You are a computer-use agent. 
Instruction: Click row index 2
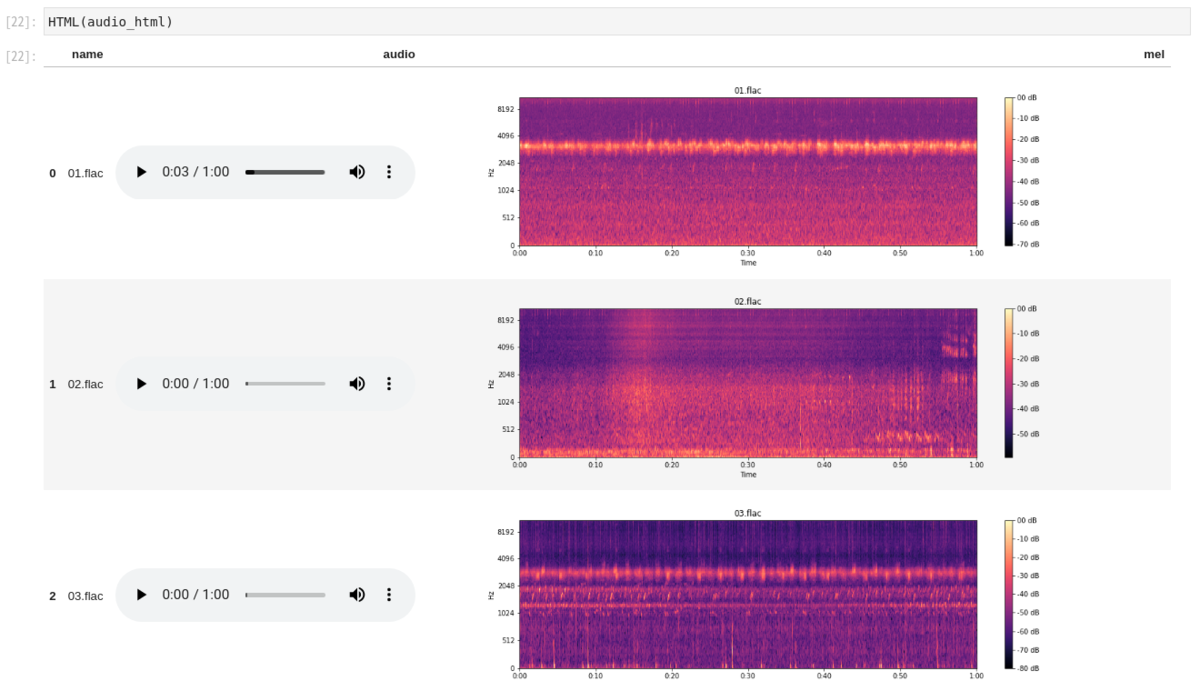[53, 596]
